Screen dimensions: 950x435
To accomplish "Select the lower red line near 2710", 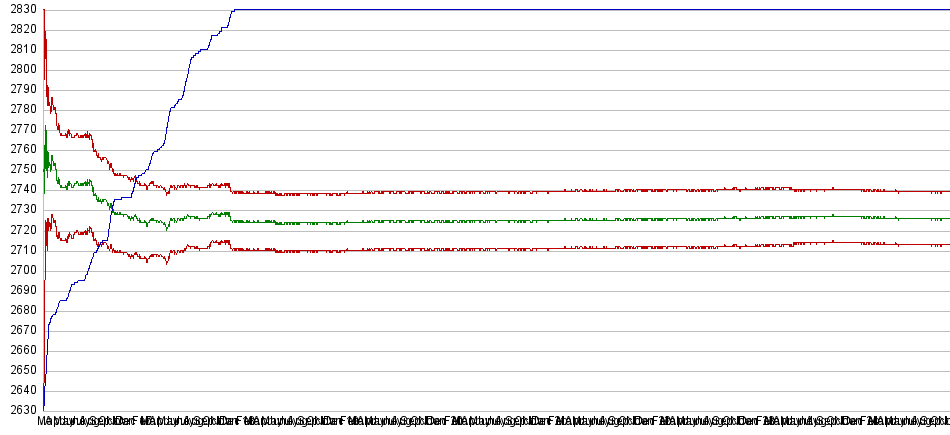I will click(500, 248).
